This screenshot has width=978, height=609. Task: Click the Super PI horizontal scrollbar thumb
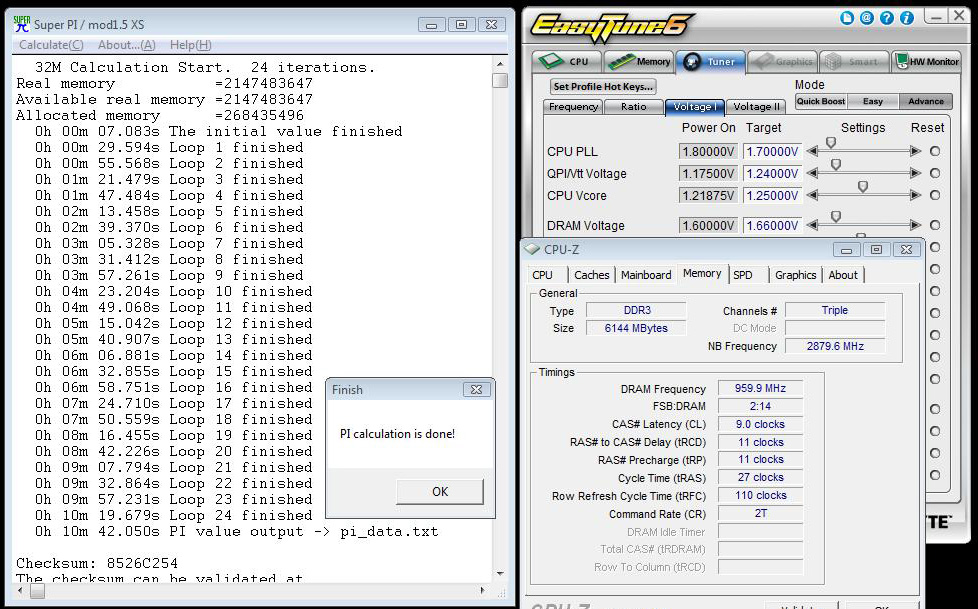coord(37,590)
